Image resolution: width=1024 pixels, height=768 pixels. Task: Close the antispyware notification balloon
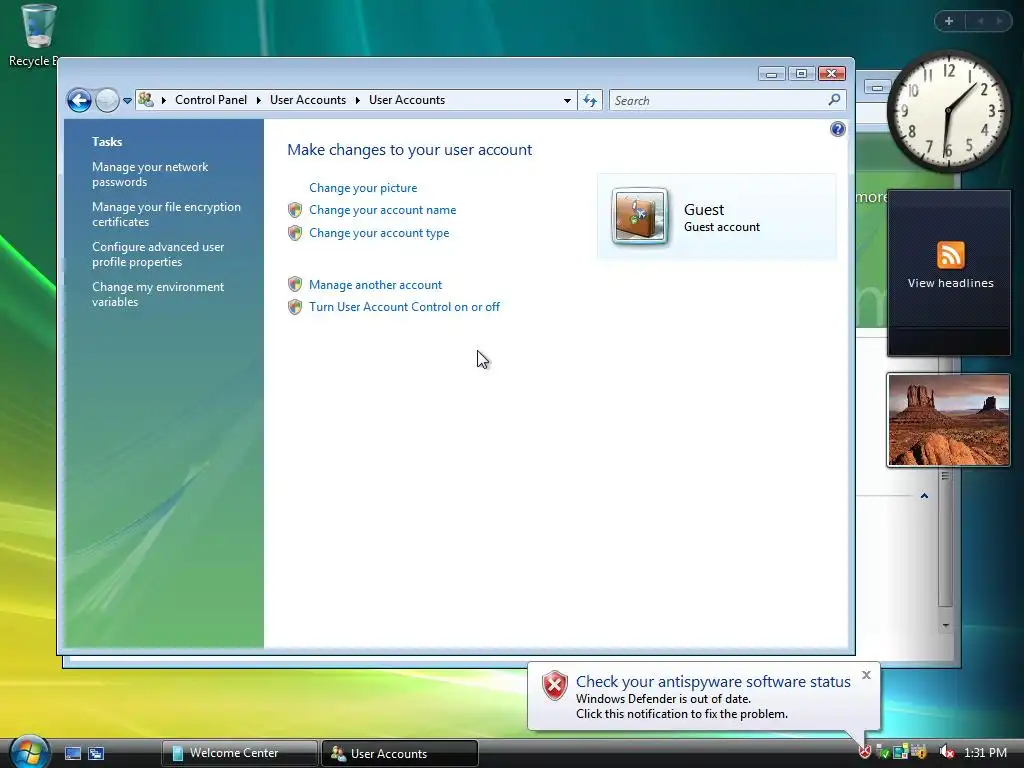click(x=866, y=675)
